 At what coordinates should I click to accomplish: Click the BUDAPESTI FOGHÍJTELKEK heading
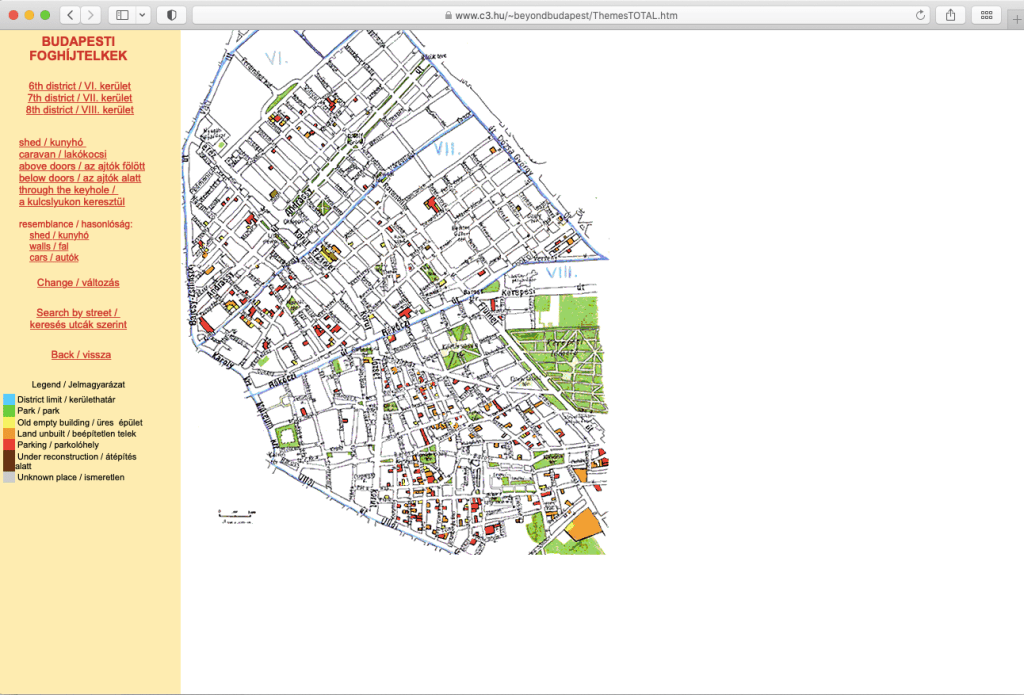pyautogui.click(x=78, y=48)
